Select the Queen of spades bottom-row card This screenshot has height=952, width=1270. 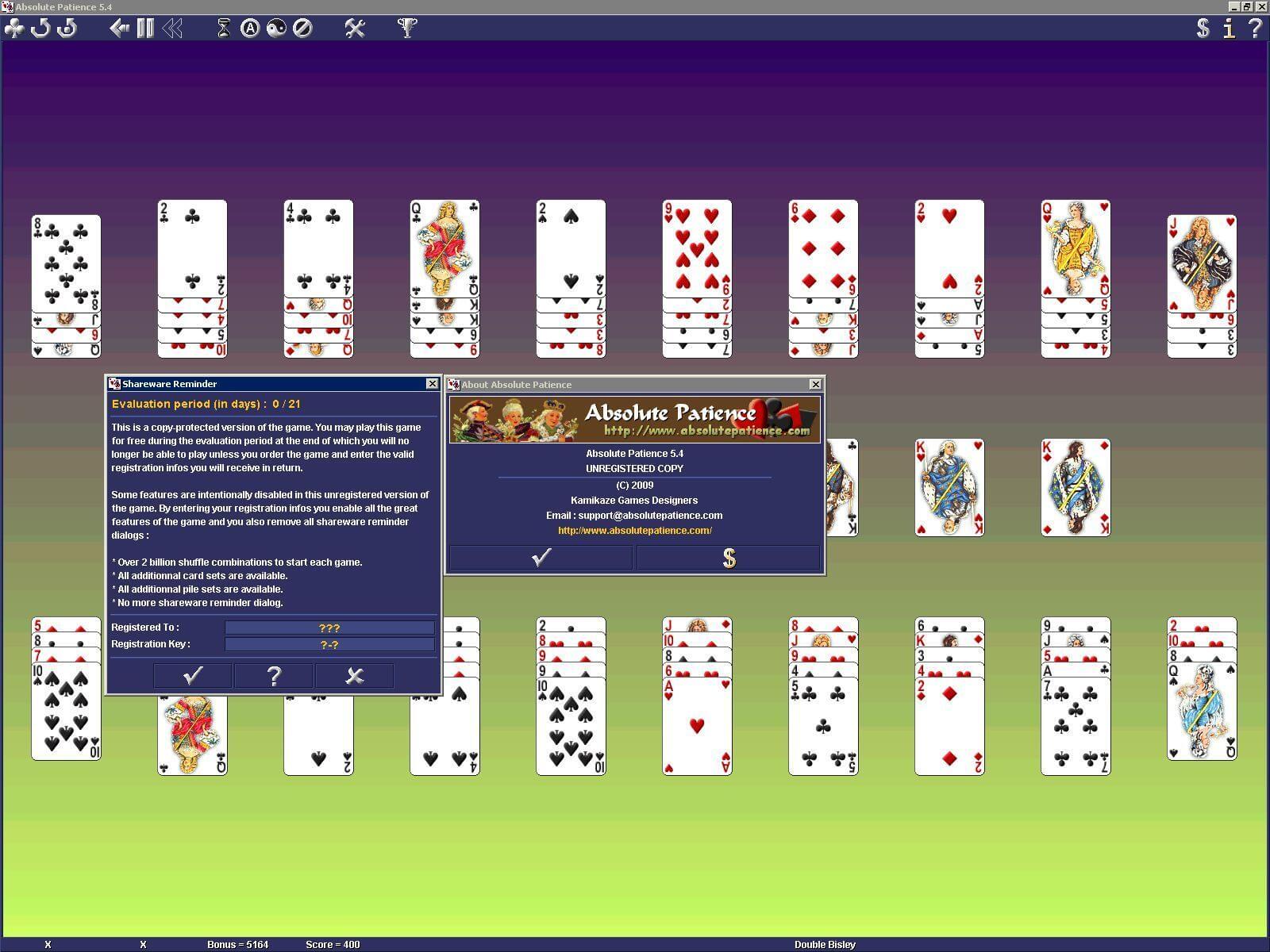coord(1202,711)
